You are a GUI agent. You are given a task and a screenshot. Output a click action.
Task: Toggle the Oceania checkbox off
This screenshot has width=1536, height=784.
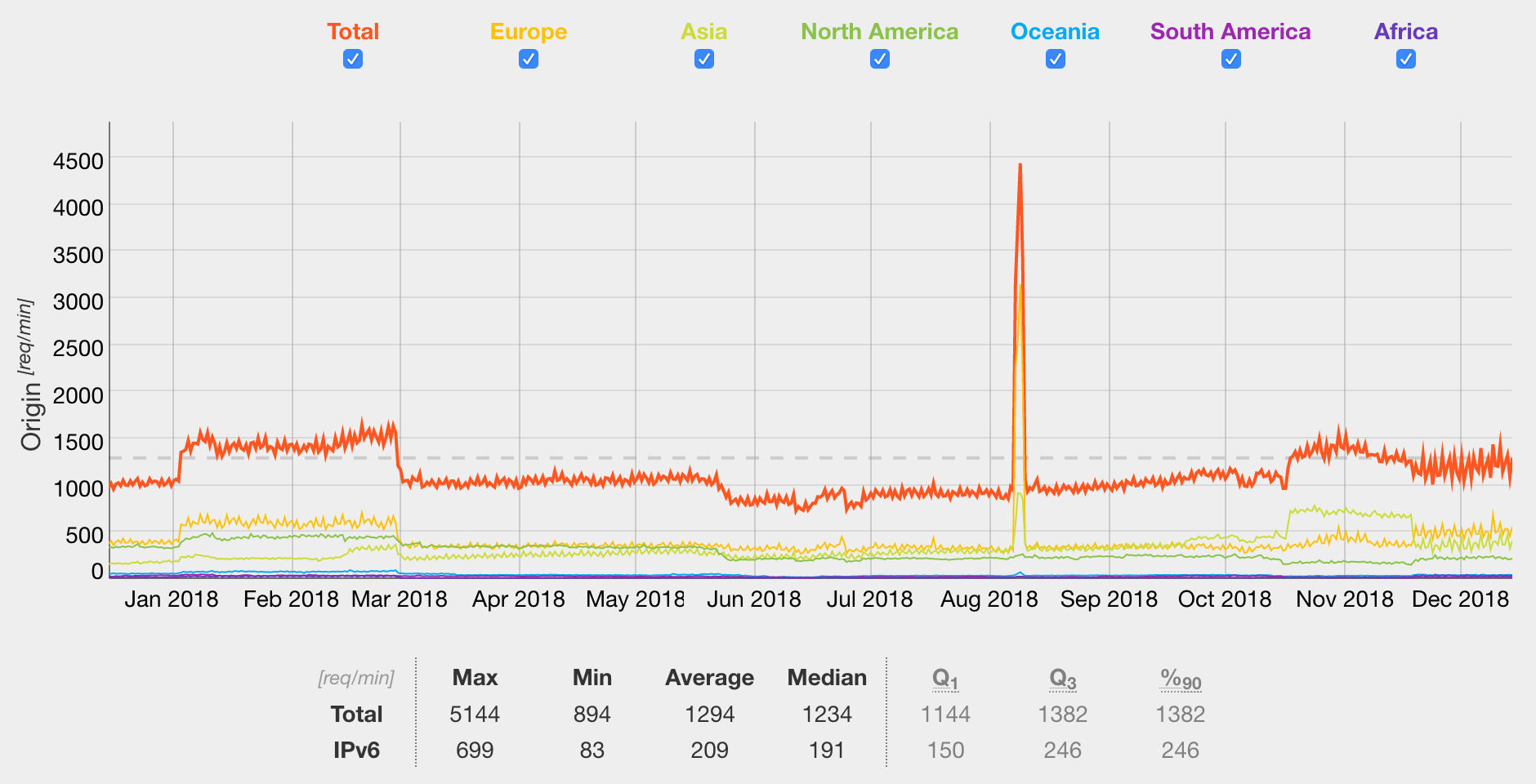pos(1056,59)
